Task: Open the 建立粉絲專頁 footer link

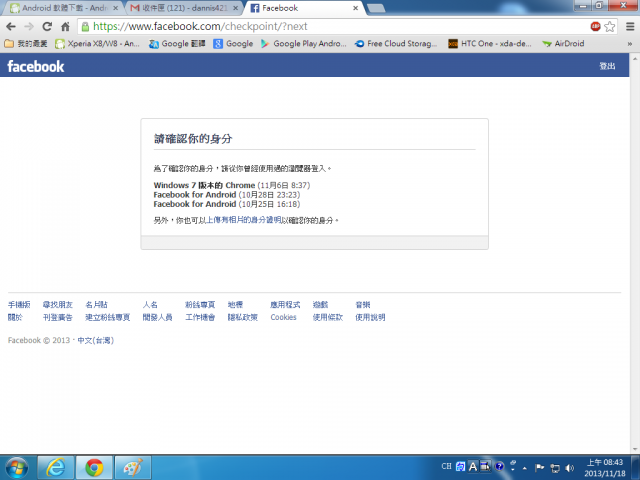Action: click(x=107, y=317)
